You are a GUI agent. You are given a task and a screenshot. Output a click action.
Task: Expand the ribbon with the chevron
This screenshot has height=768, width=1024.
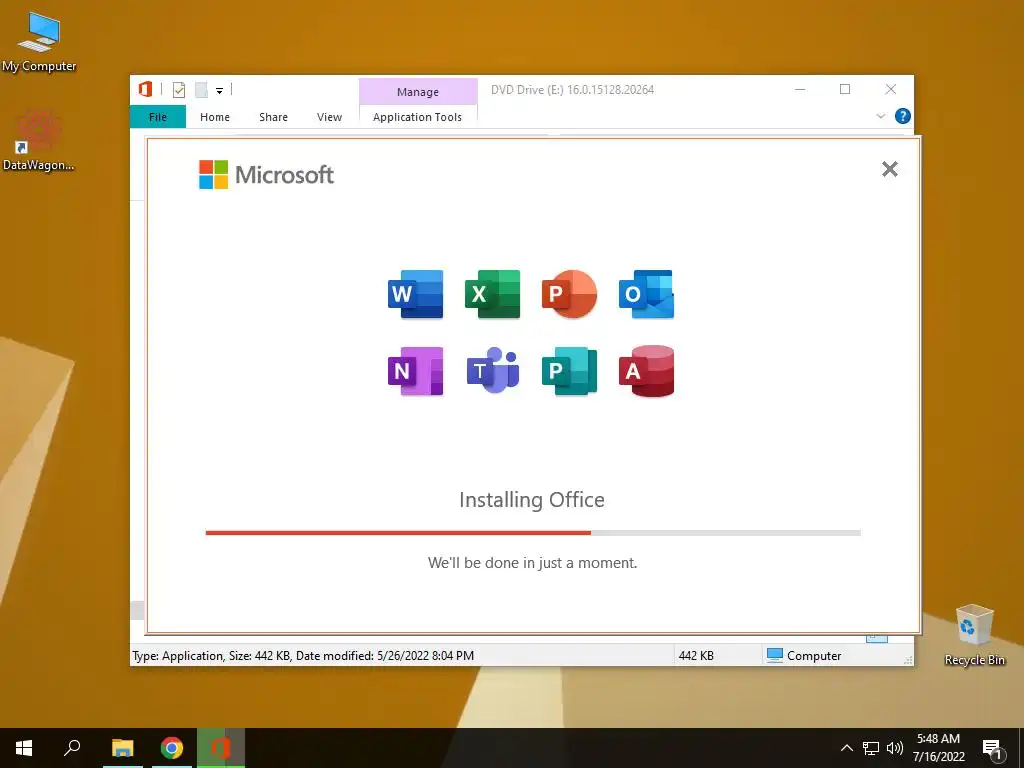coord(880,116)
